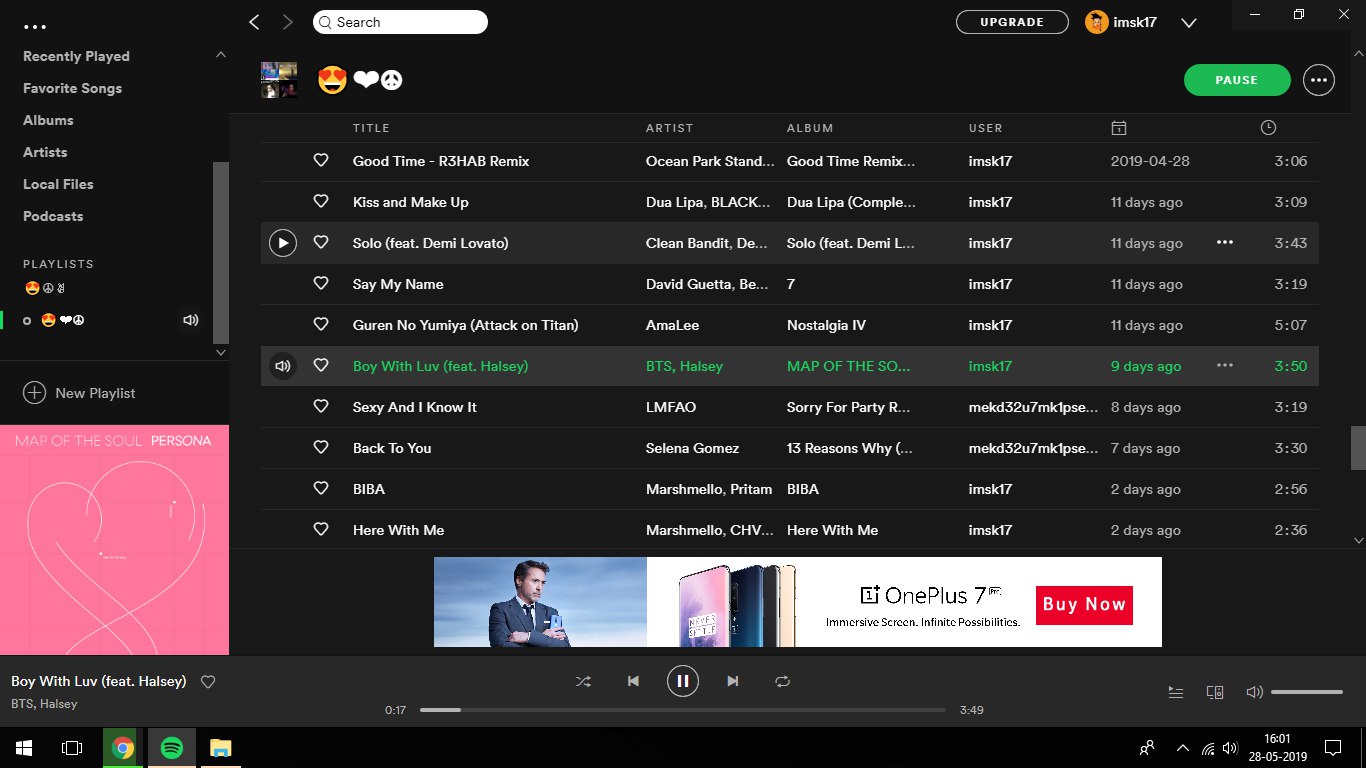This screenshot has height=768, width=1366.
Task: Like Kiss and Make Up with heart
Action: 321,202
